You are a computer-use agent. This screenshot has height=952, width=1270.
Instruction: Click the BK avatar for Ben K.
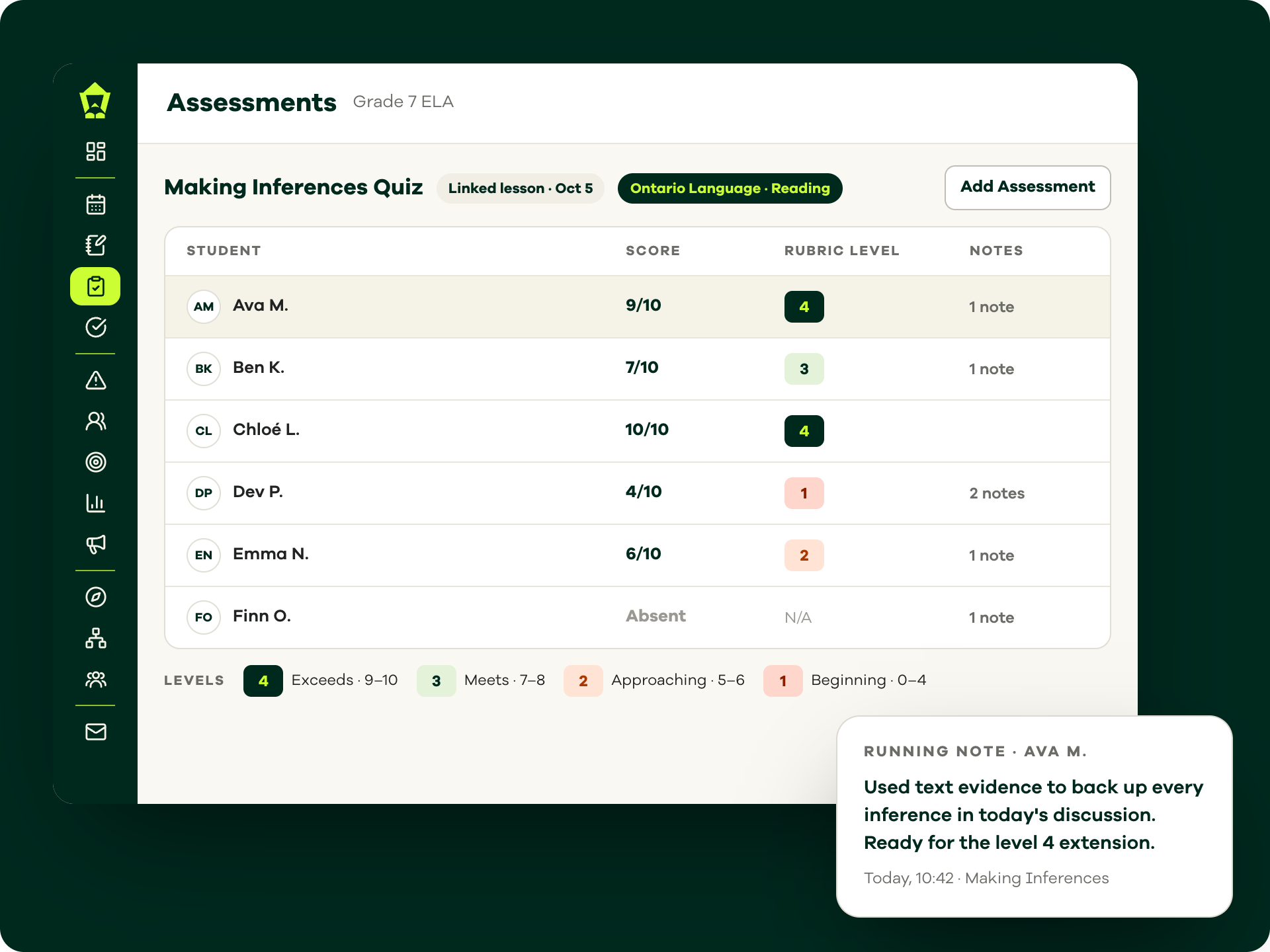(204, 369)
